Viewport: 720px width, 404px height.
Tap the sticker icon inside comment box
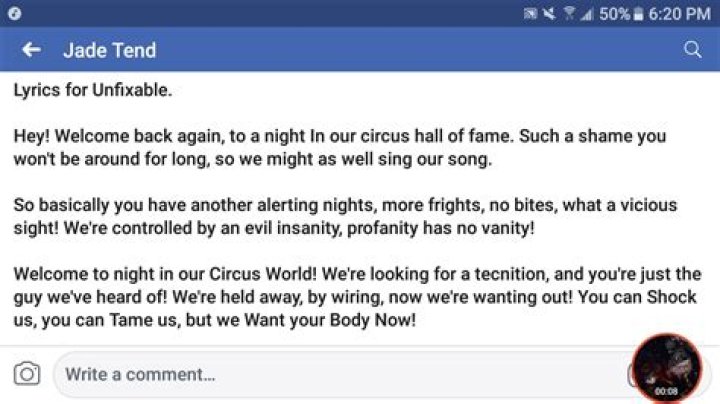click(632, 375)
